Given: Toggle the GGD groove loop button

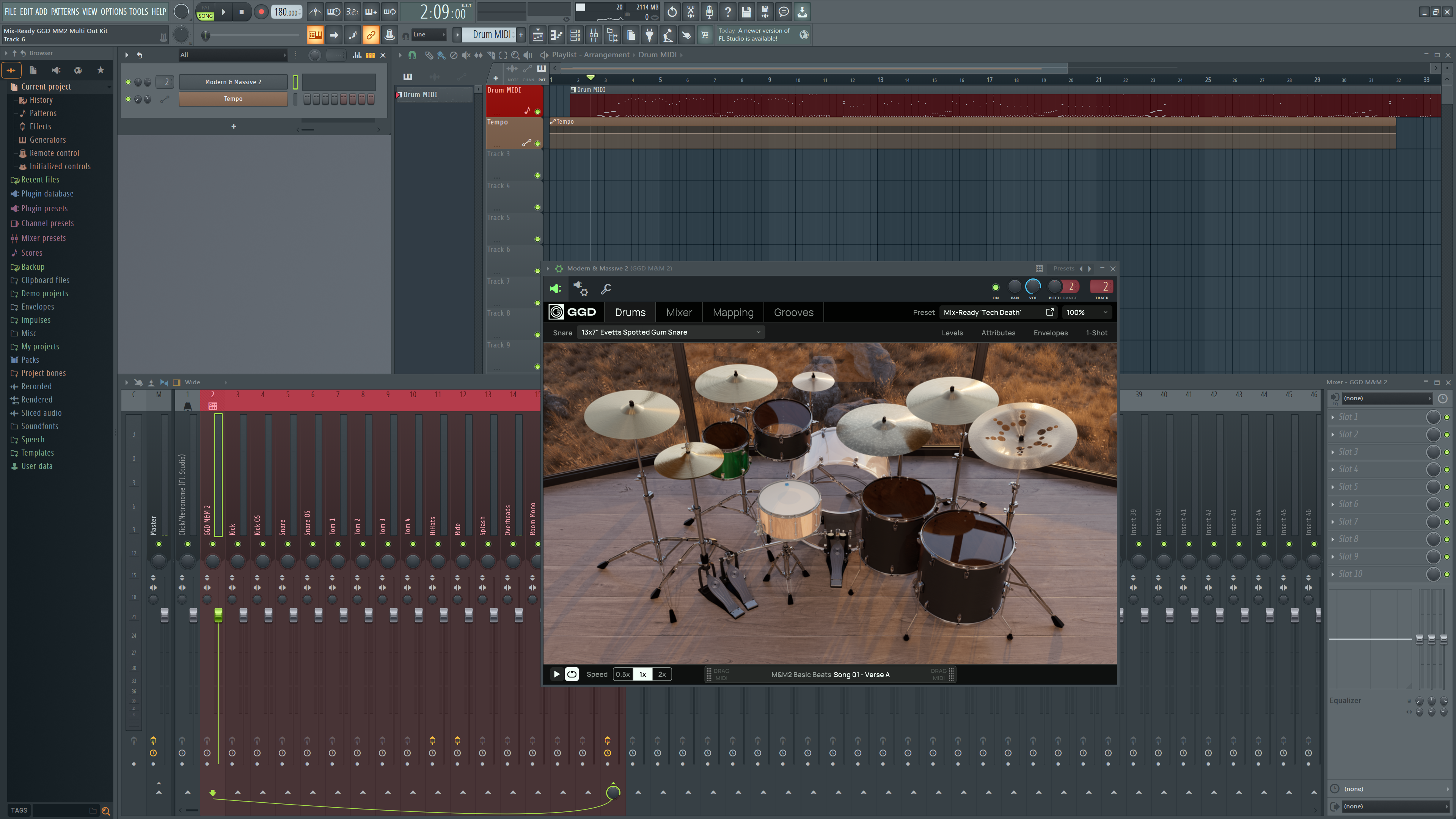Looking at the screenshot, I should (x=572, y=674).
